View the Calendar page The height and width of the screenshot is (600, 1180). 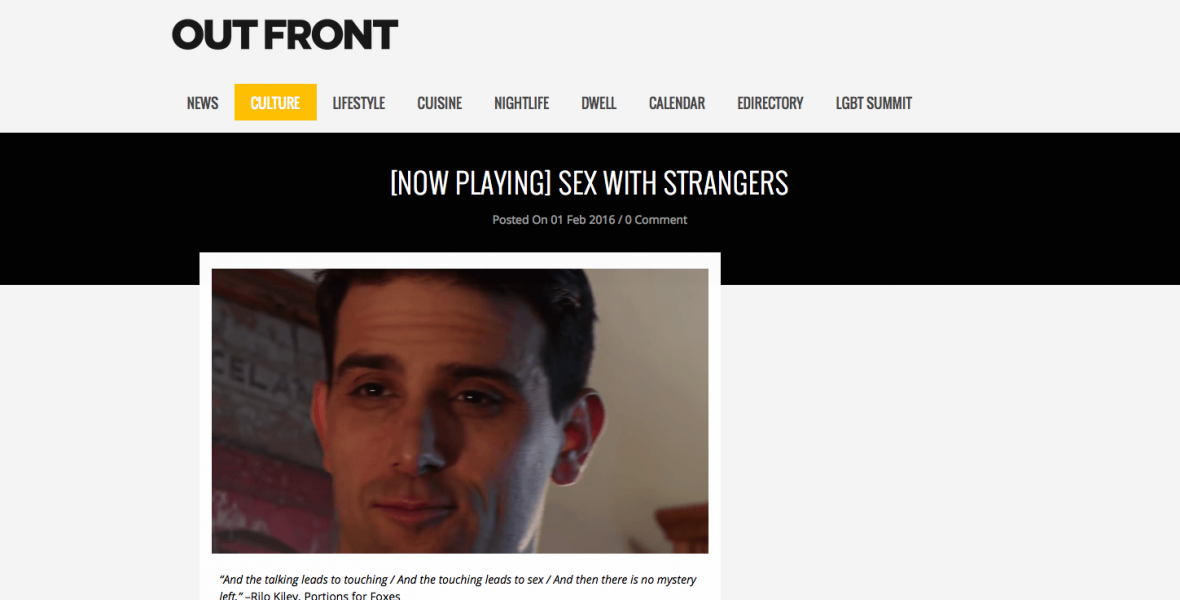677,103
